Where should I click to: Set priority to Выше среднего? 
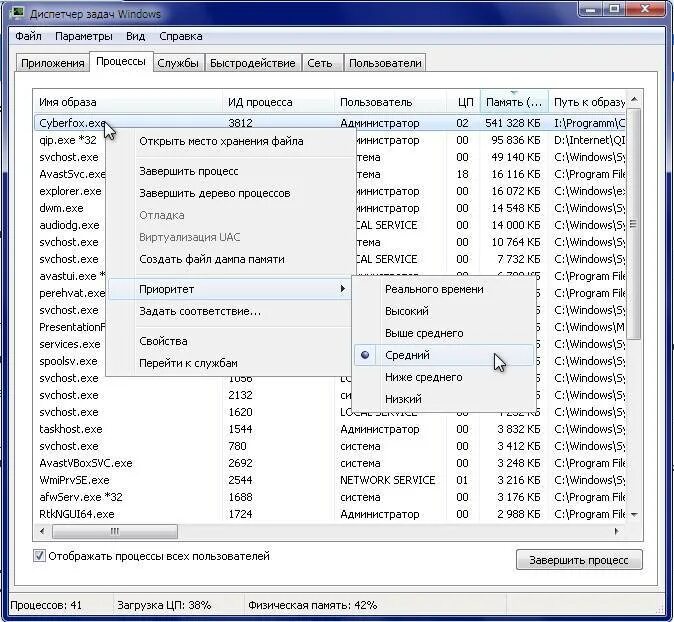click(444, 333)
